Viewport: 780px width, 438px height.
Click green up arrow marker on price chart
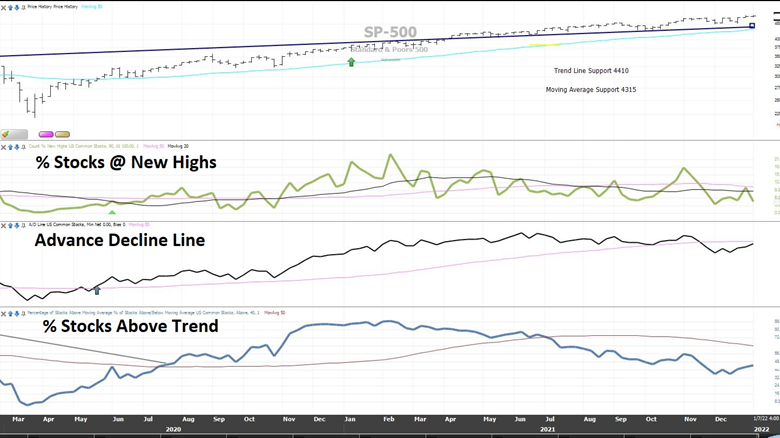pos(351,62)
